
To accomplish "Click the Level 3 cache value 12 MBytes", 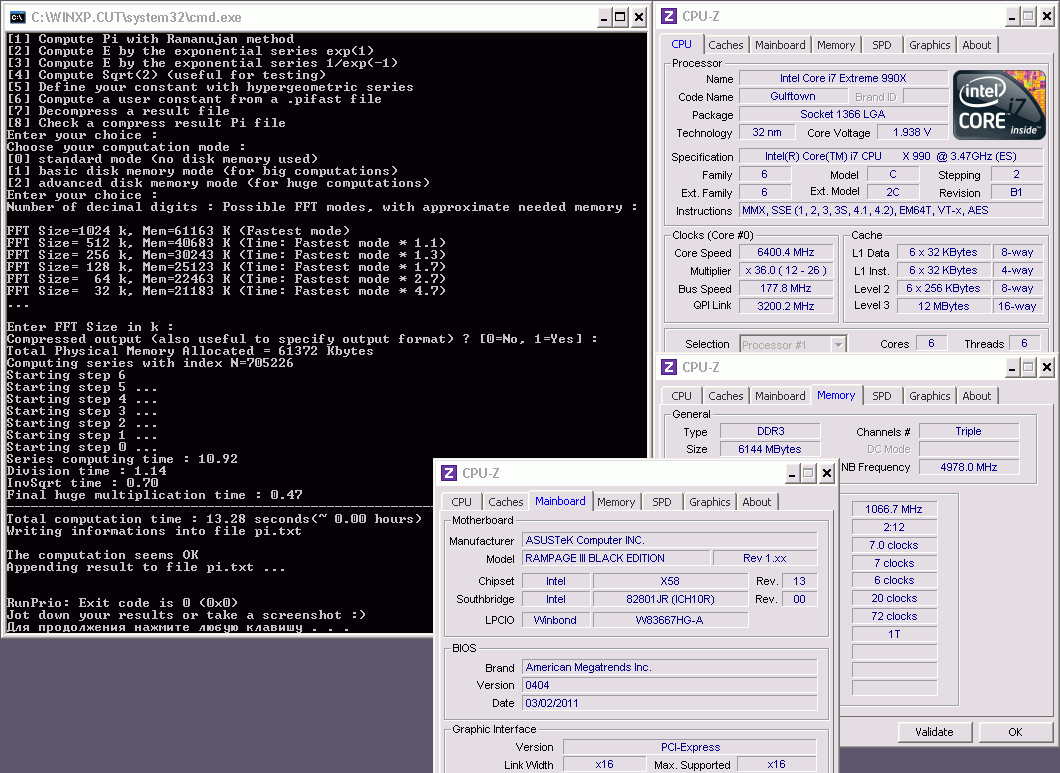I will (x=944, y=306).
